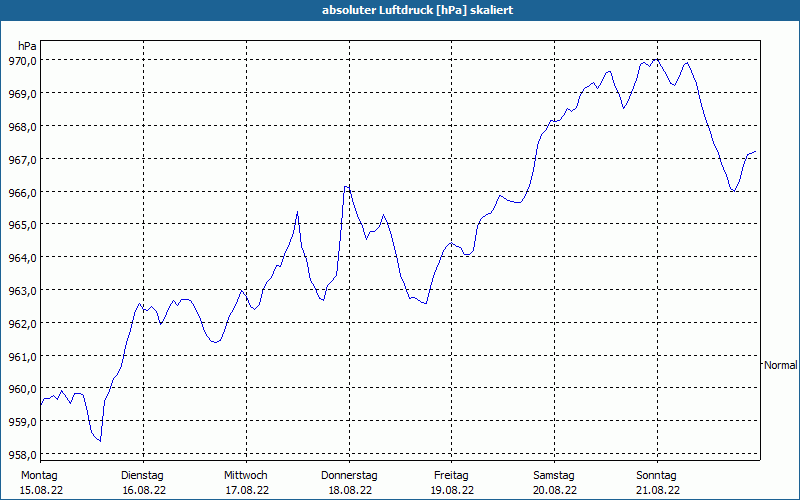Click the date 18.08.22
This screenshot has height=500, width=800.
tap(349, 490)
